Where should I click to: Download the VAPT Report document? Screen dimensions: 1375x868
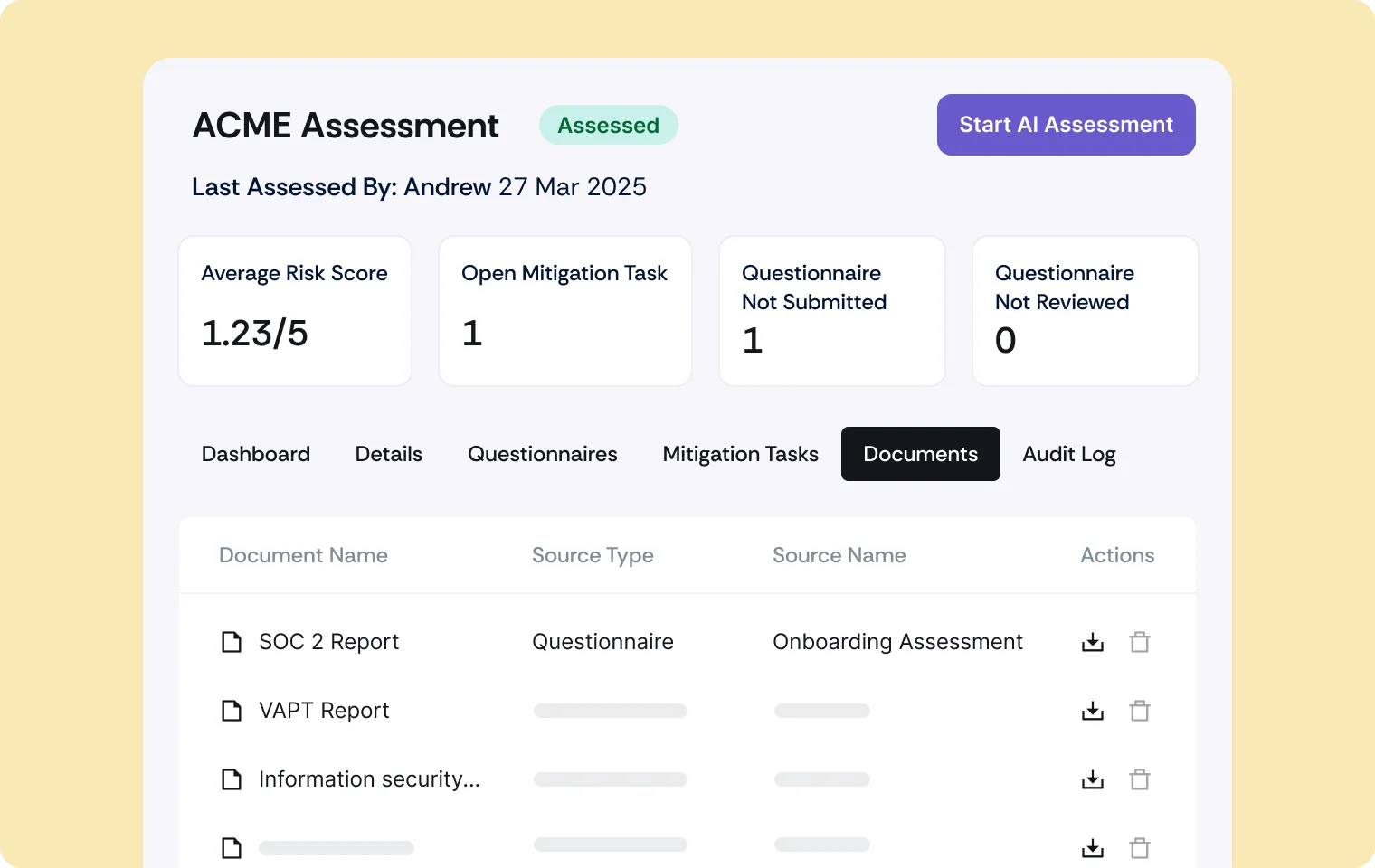coord(1093,711)
